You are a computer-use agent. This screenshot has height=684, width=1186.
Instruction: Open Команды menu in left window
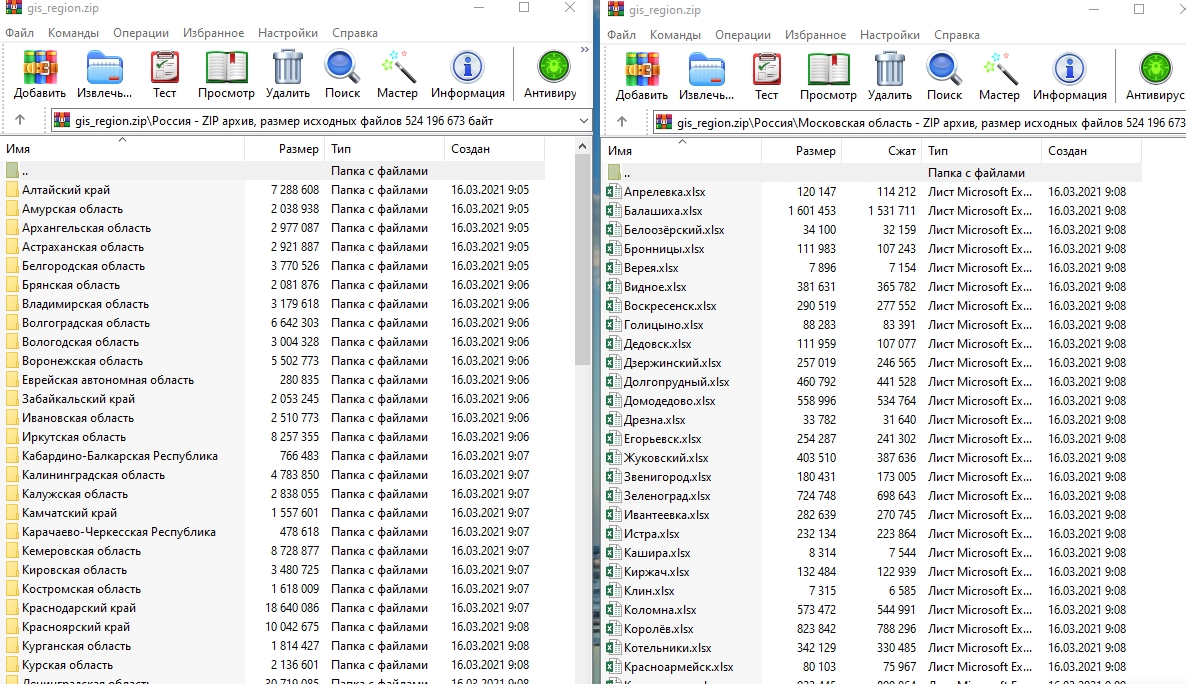click(73, 33)
